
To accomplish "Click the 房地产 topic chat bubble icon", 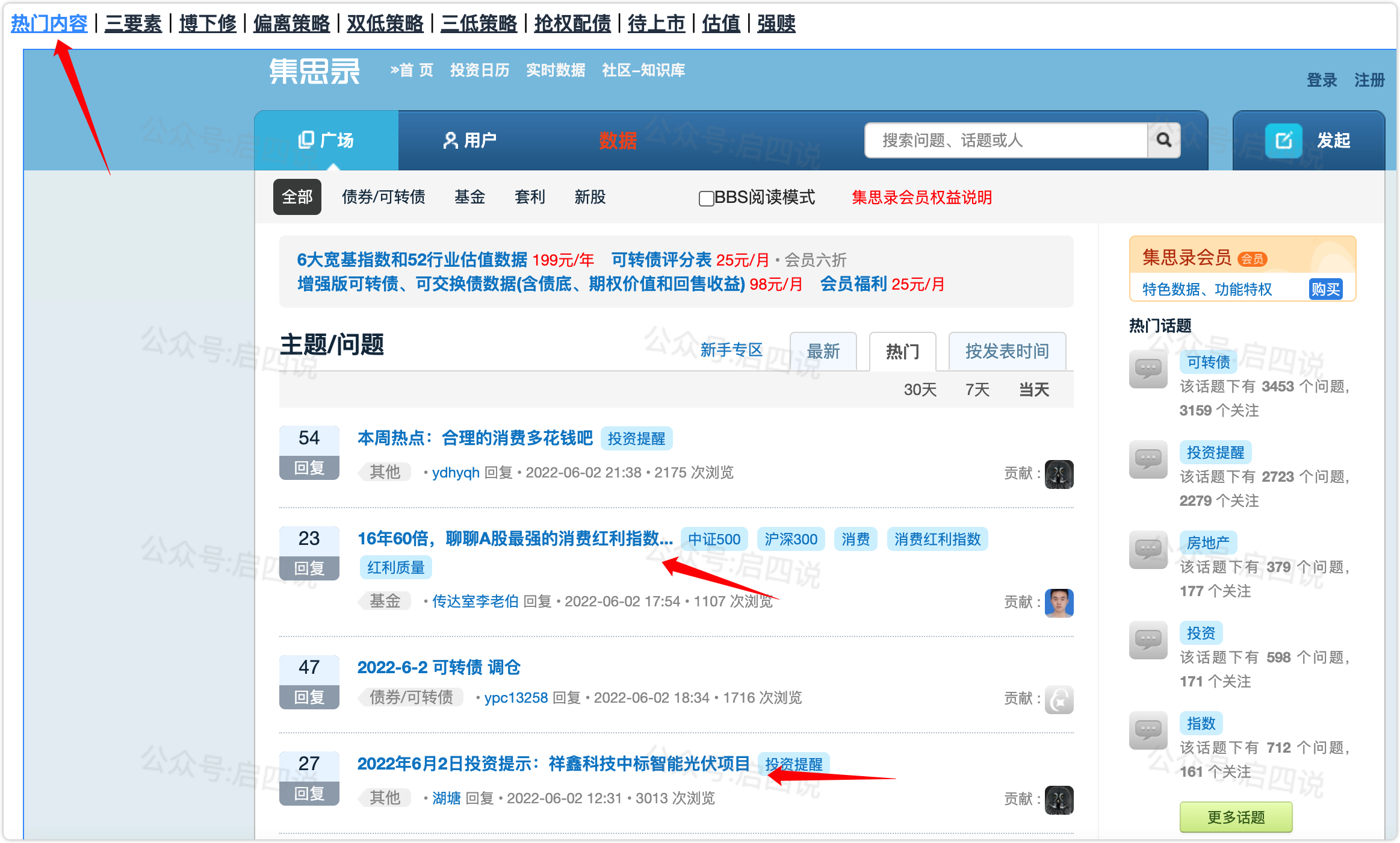I will (x=1148, y=550).
